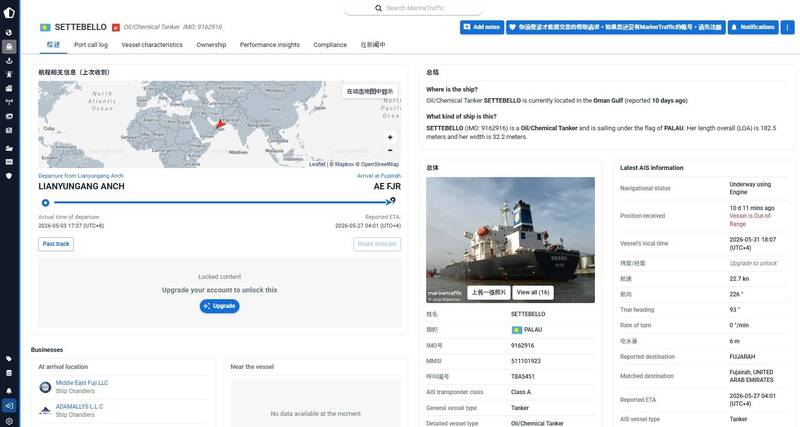
Task: Open the MarineTraffic logo home icon
Action: (x=9, y=13)
